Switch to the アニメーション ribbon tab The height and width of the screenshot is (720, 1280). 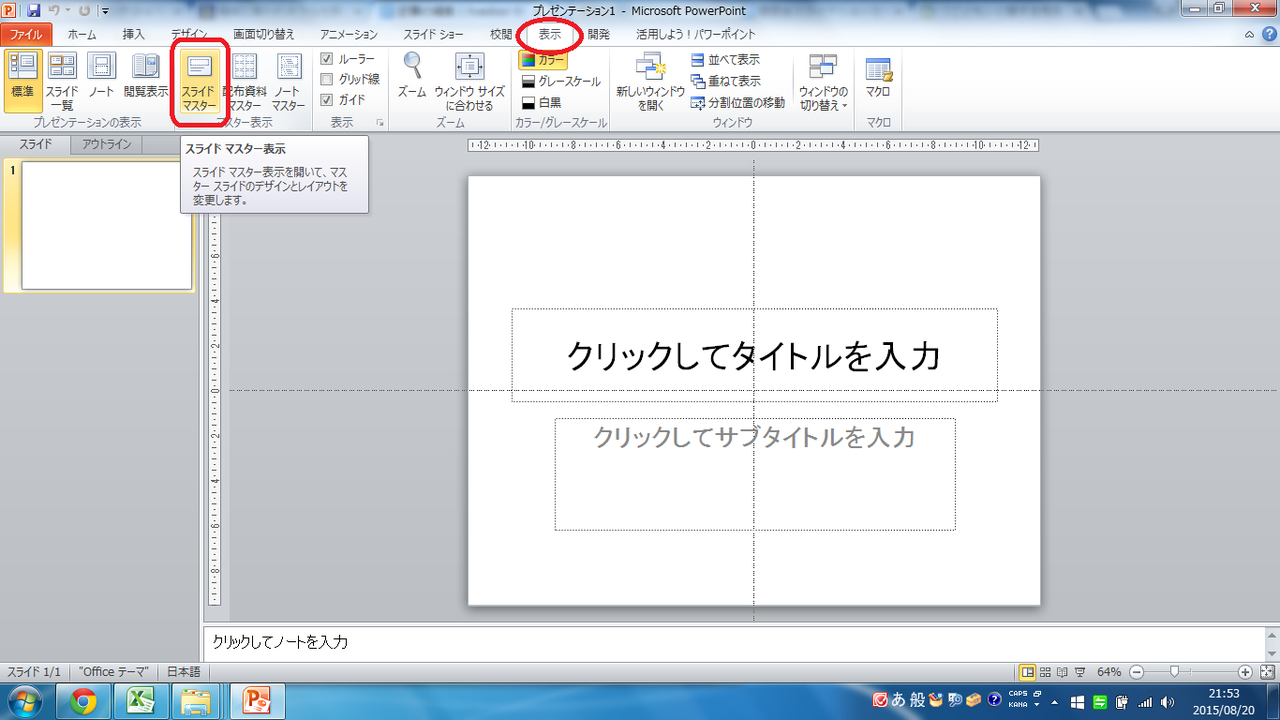[x=347, y=34]
